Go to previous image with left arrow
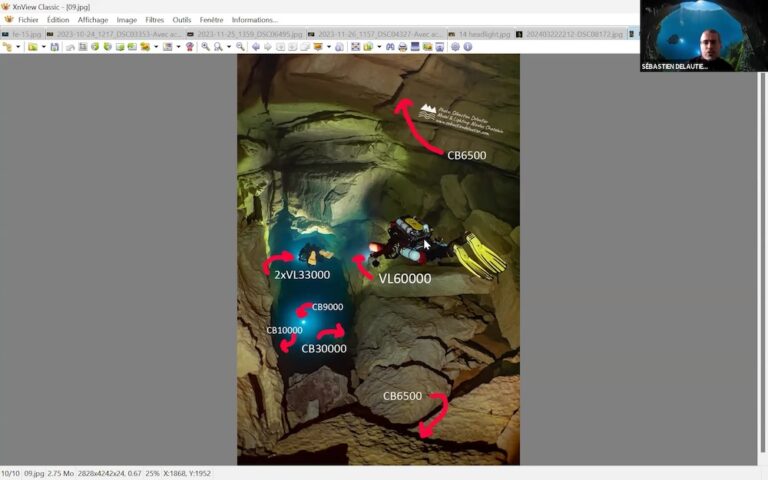Viewport: 768px width, 480px height. (256, 47)
